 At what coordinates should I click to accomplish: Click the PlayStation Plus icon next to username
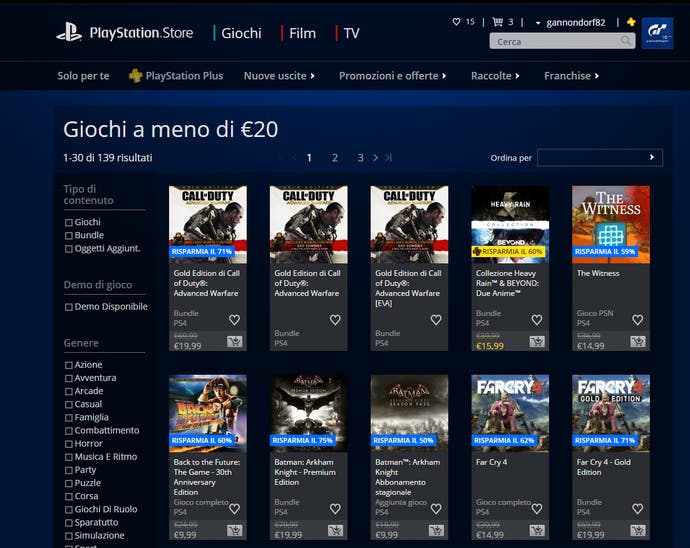pyautogui.click(x=631, y=22)
